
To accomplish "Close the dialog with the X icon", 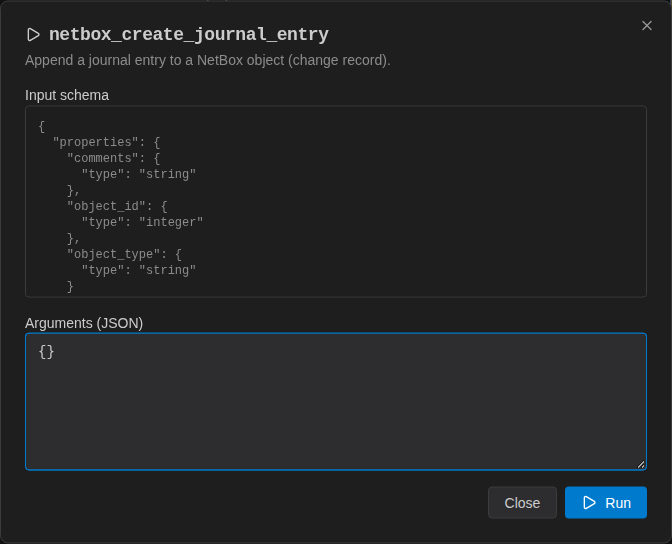I will pyautogui.click(x=646, y=26).
